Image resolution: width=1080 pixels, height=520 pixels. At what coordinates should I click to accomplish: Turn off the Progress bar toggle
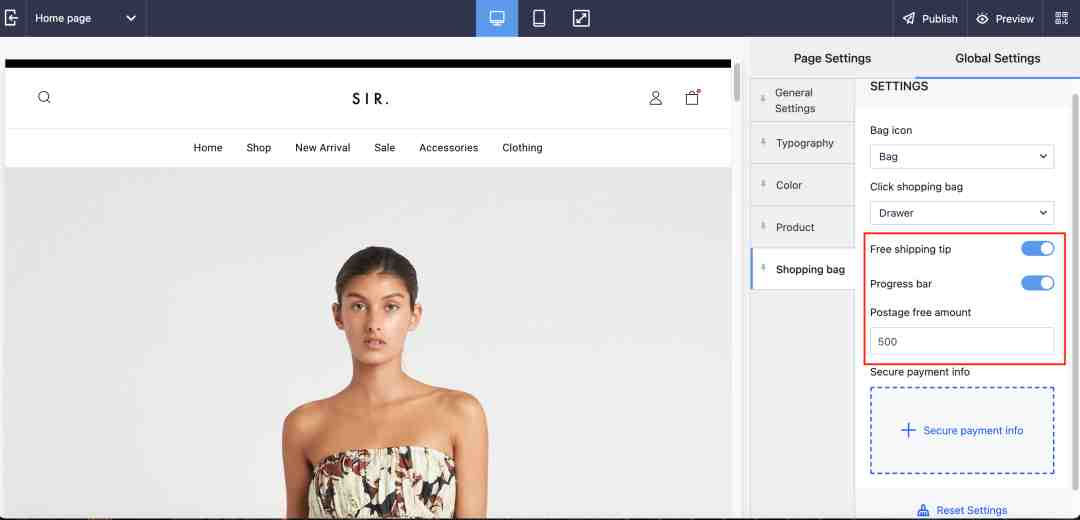tap(1037, 283)
